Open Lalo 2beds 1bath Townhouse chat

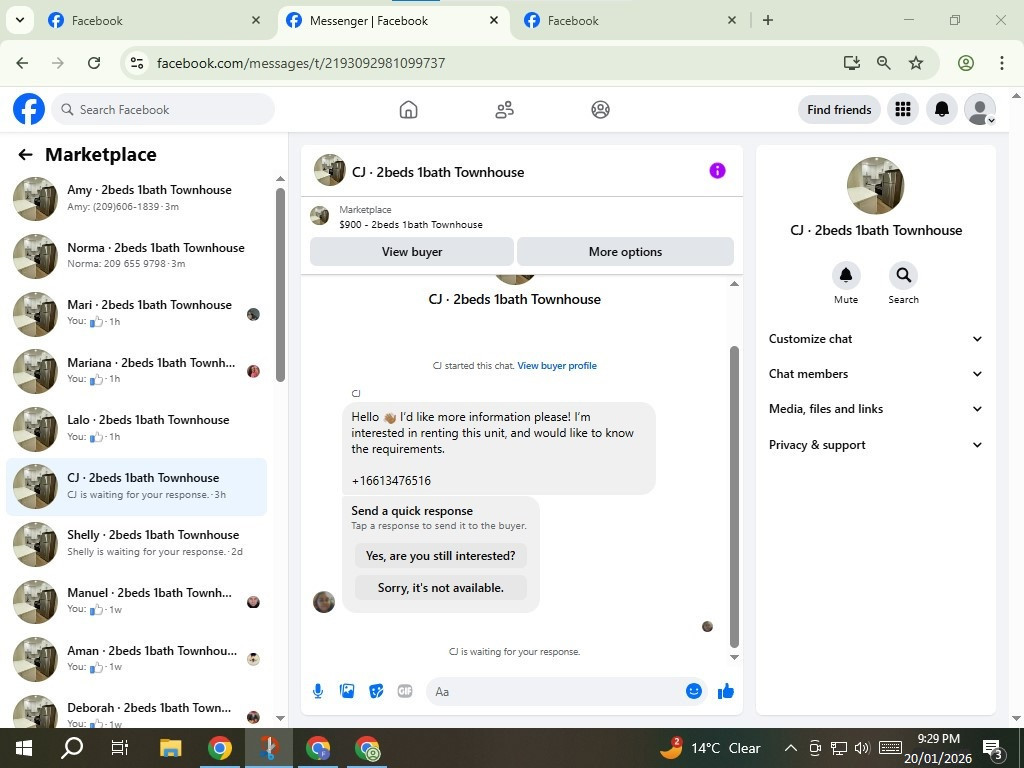137,428
